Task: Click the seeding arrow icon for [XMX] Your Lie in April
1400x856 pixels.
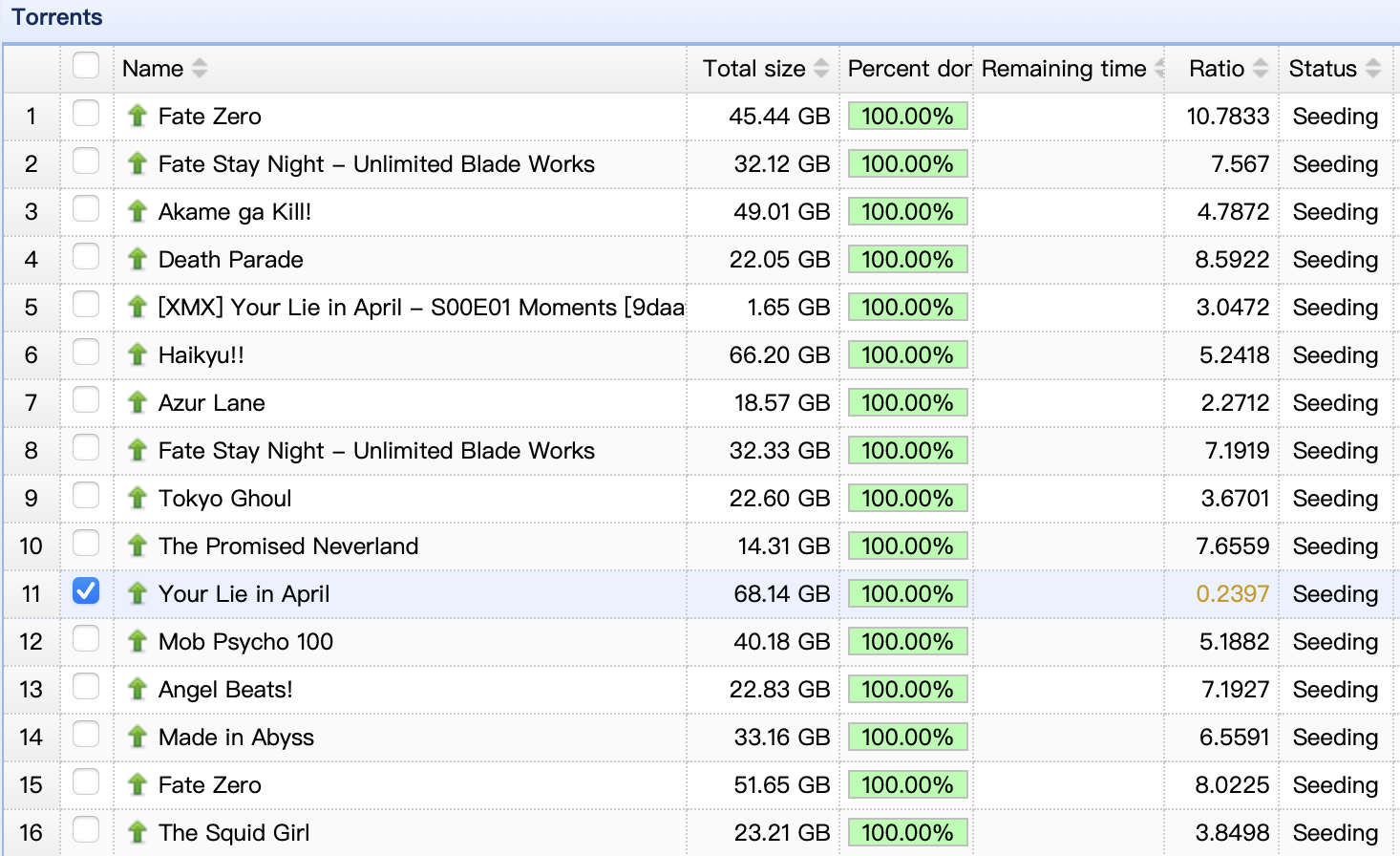Action: coord(138,307)
